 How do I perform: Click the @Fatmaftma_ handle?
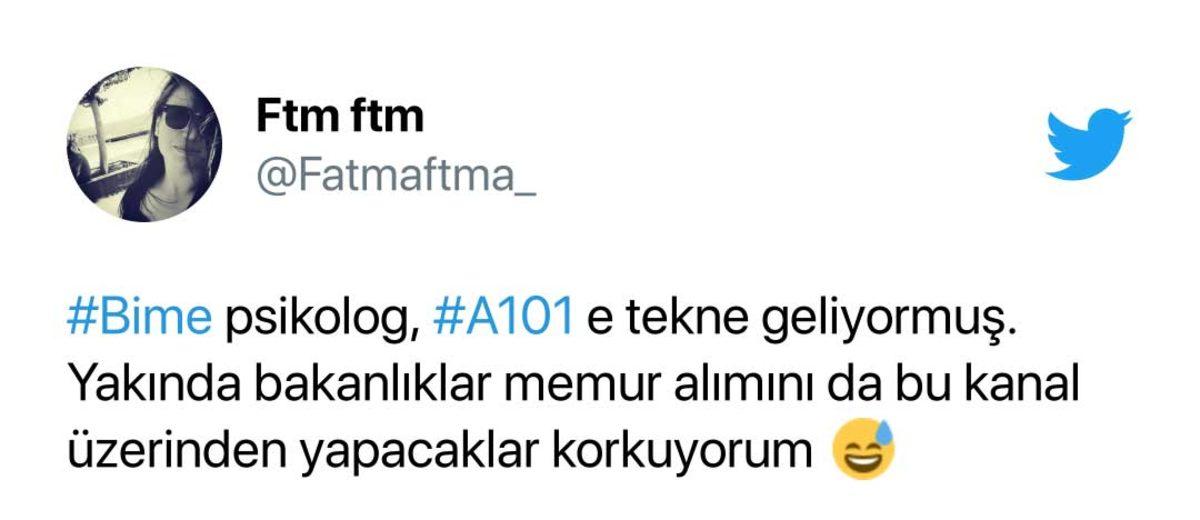coord(395,179)
